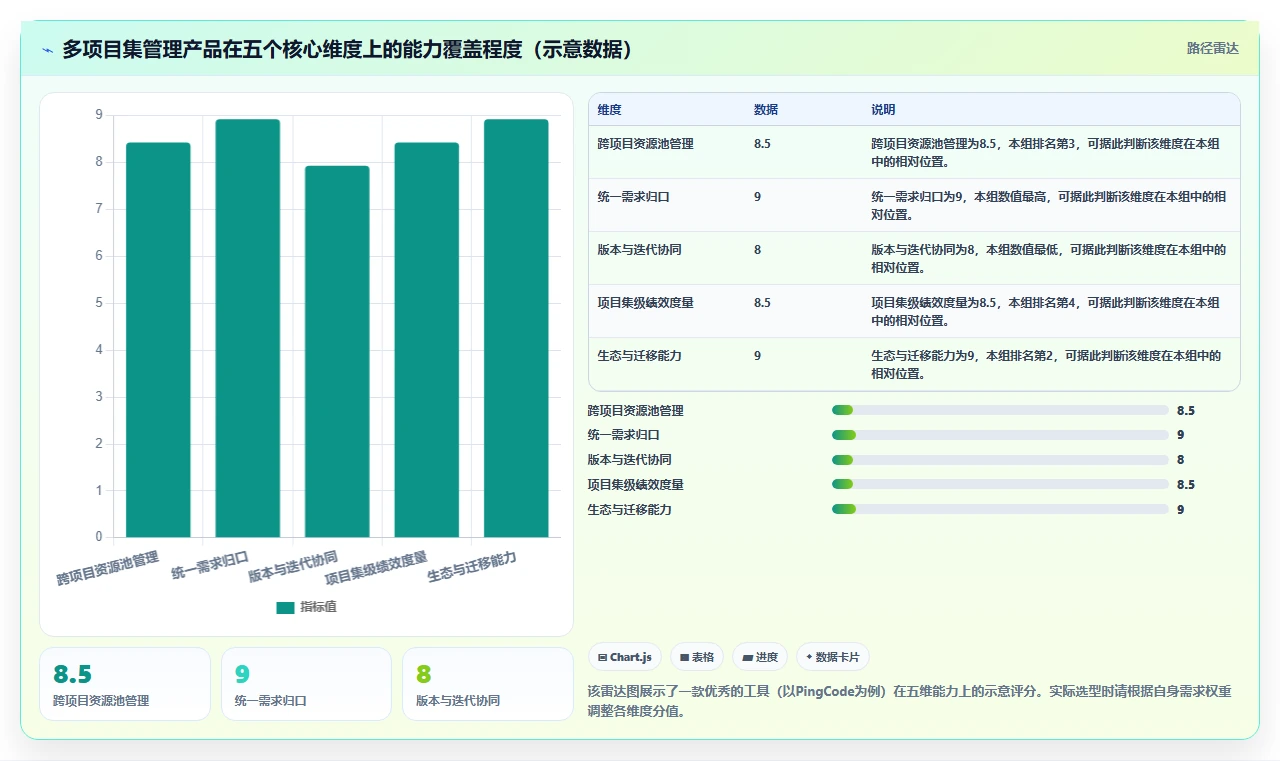Select the 进度 tag chip
Viewport: 1280px width, 761px height.
click(x=760, y=657)
